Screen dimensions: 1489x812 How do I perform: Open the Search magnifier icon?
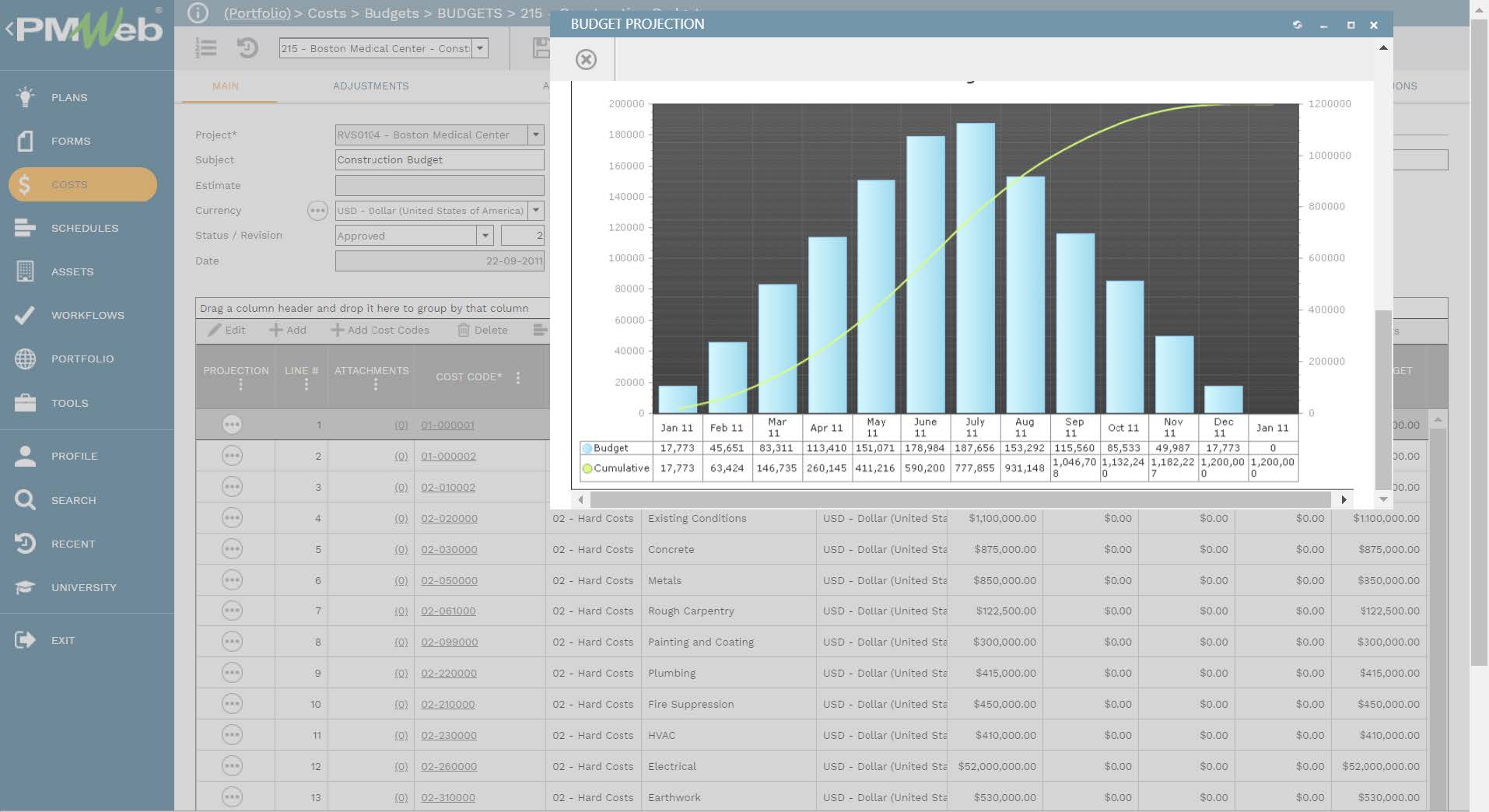(25, 500)
